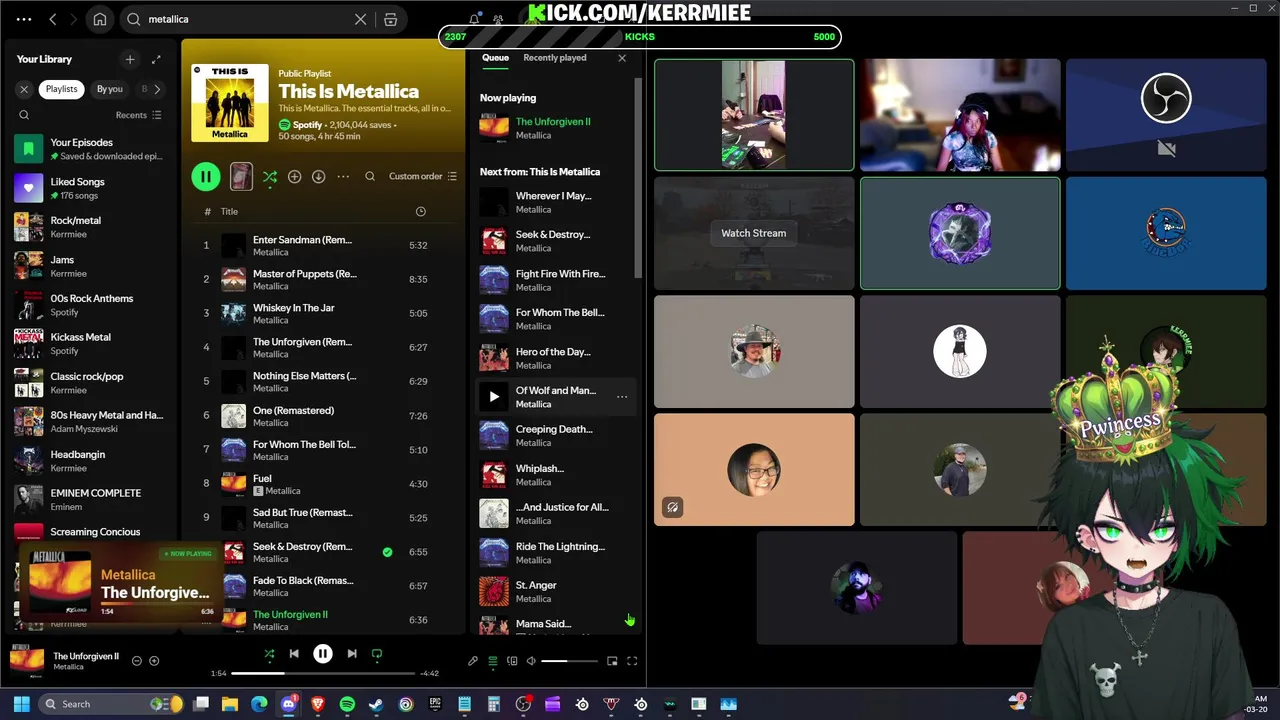
Task: Toggle the queue panel button
Action: click(x=493, y=661)
